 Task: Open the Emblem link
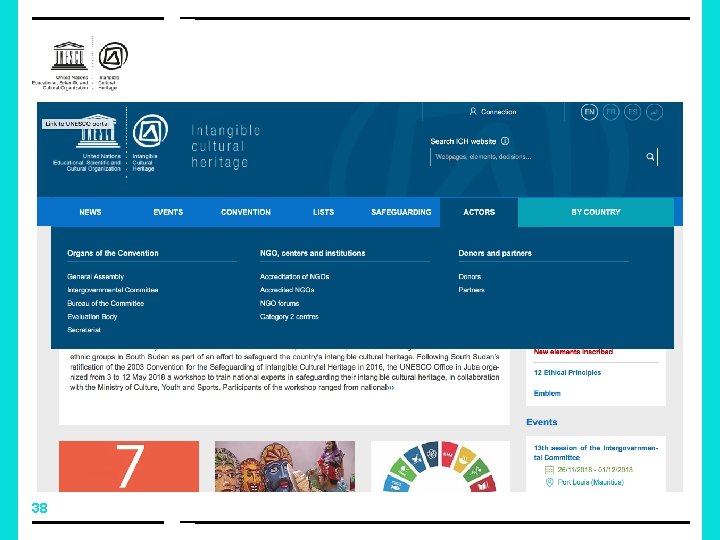point(547,393)
